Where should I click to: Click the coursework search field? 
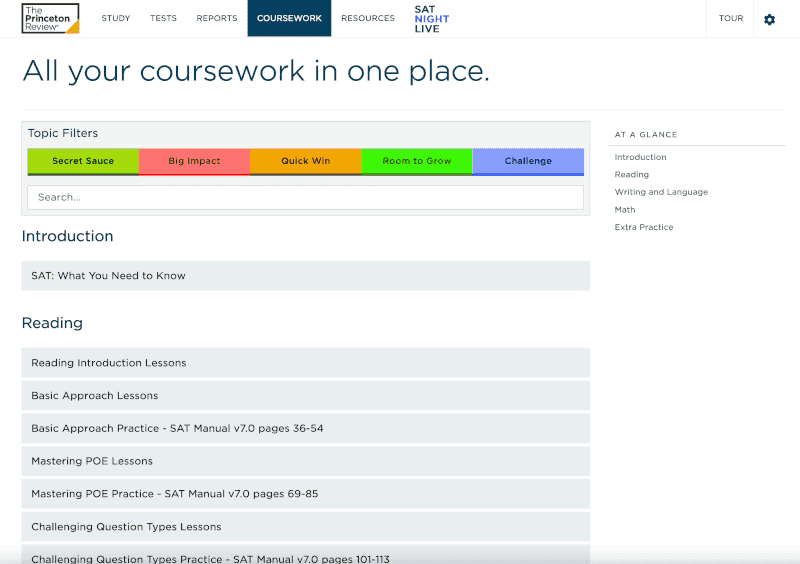[x=305, y=197]
